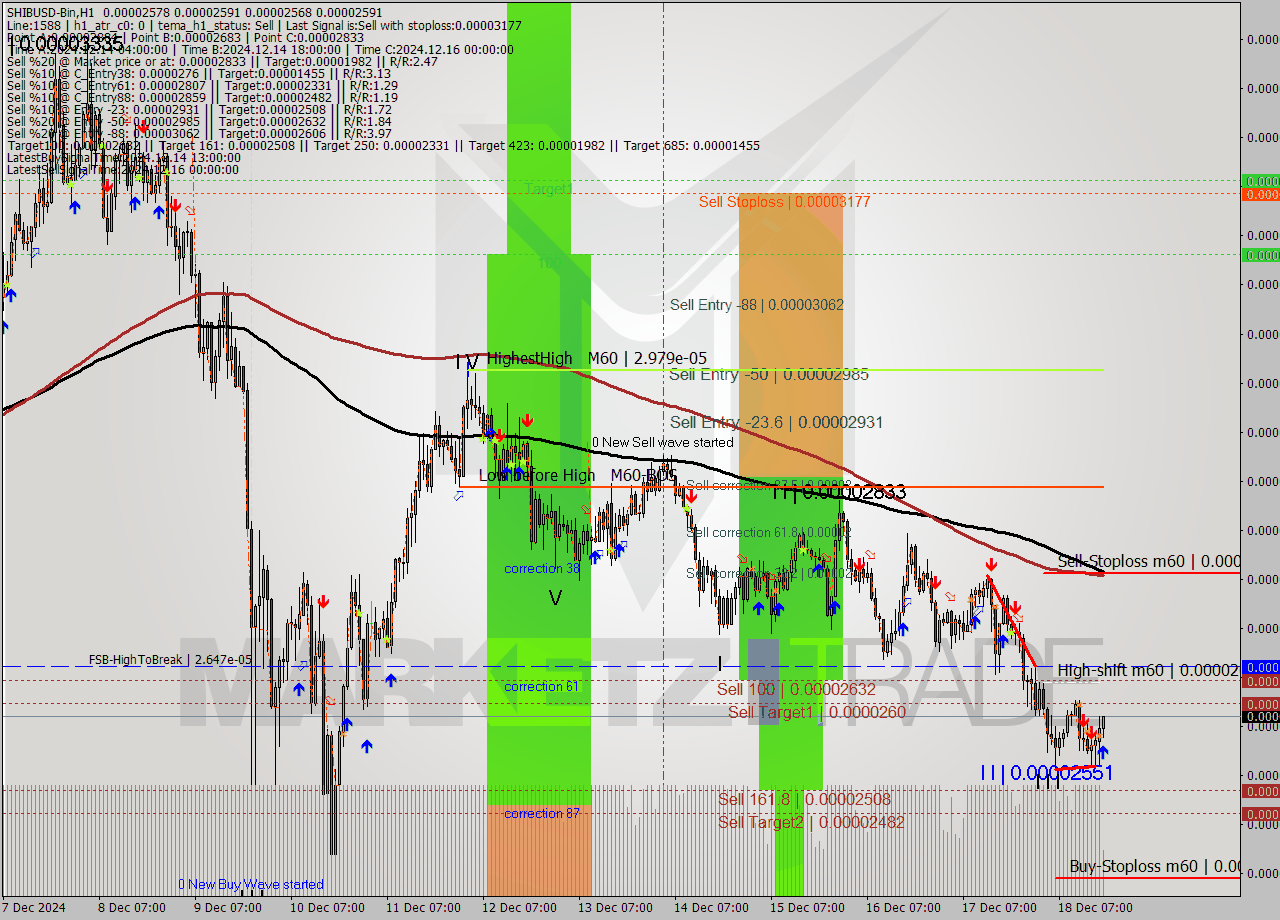
Task: Click the green Target1 label
Action: 548,188
